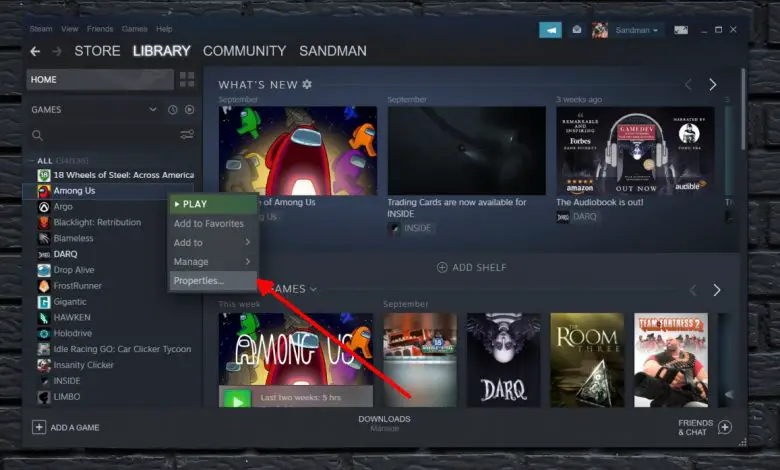780x470 pixels.
Task: Open the inbox envelope icon in the top bar
Action: point(577,30)
